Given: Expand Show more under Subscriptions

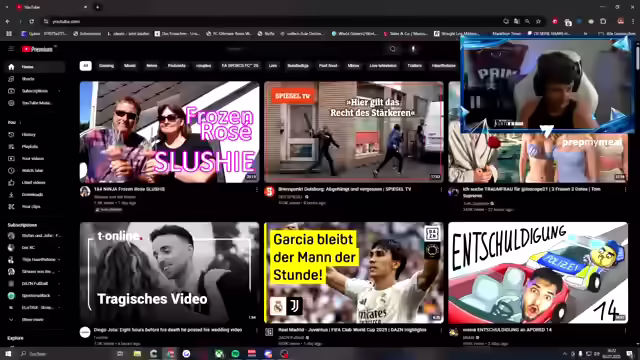Looking at the screenshot, I should tap(33, 320).
